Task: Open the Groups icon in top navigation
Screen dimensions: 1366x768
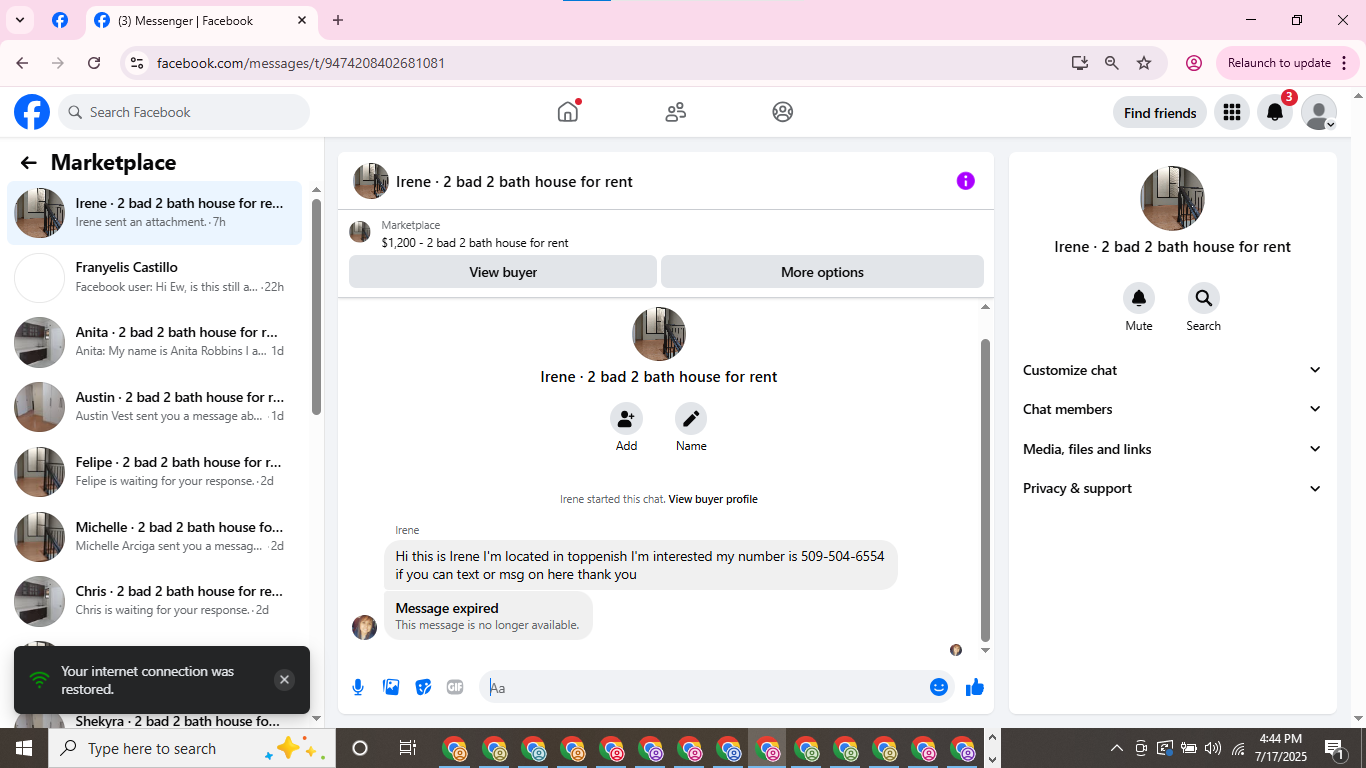Action: point(783,112)
